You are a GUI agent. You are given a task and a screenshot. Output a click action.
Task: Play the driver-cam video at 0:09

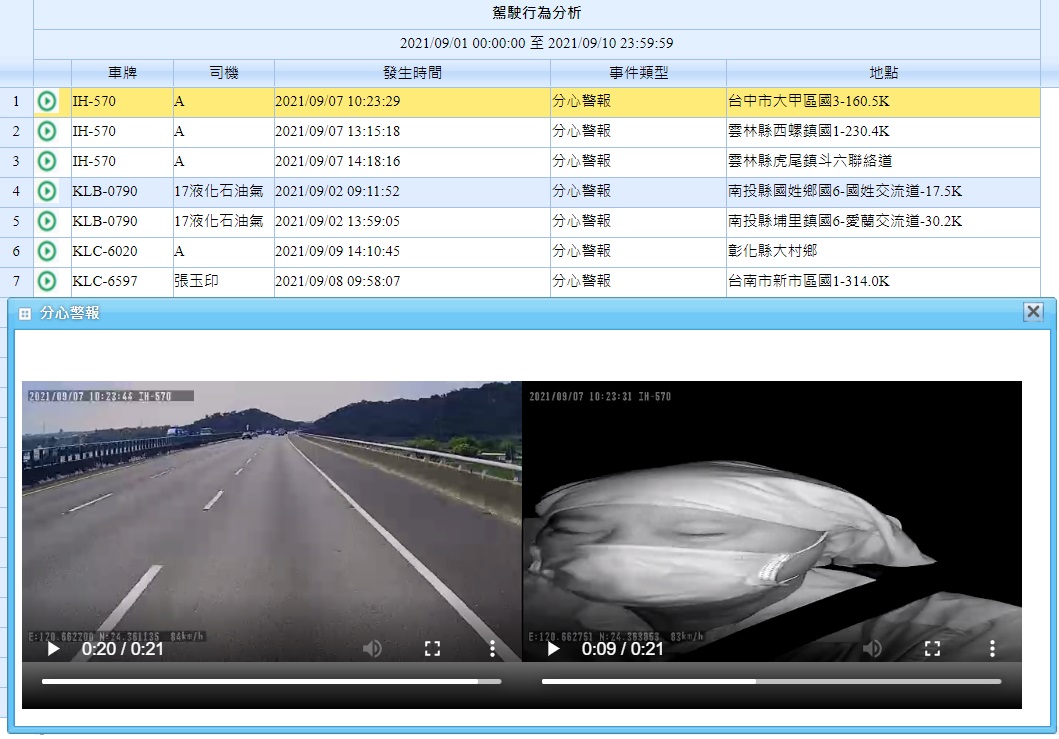(553, 649)
